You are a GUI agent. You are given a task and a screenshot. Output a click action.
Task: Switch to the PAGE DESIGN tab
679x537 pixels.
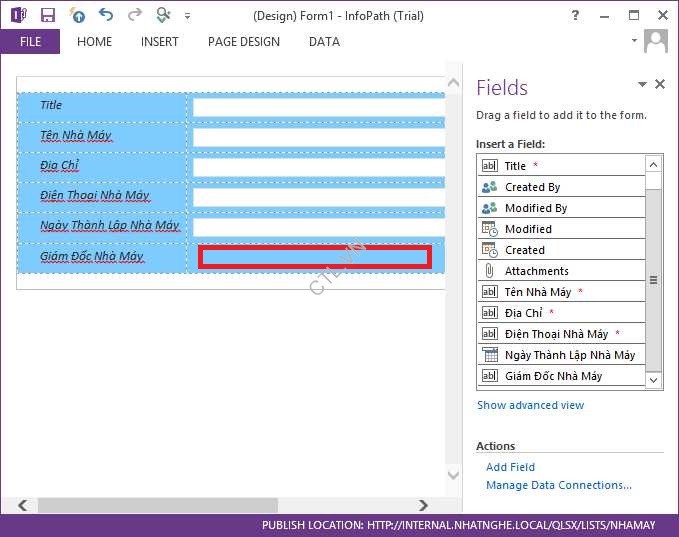244,42
